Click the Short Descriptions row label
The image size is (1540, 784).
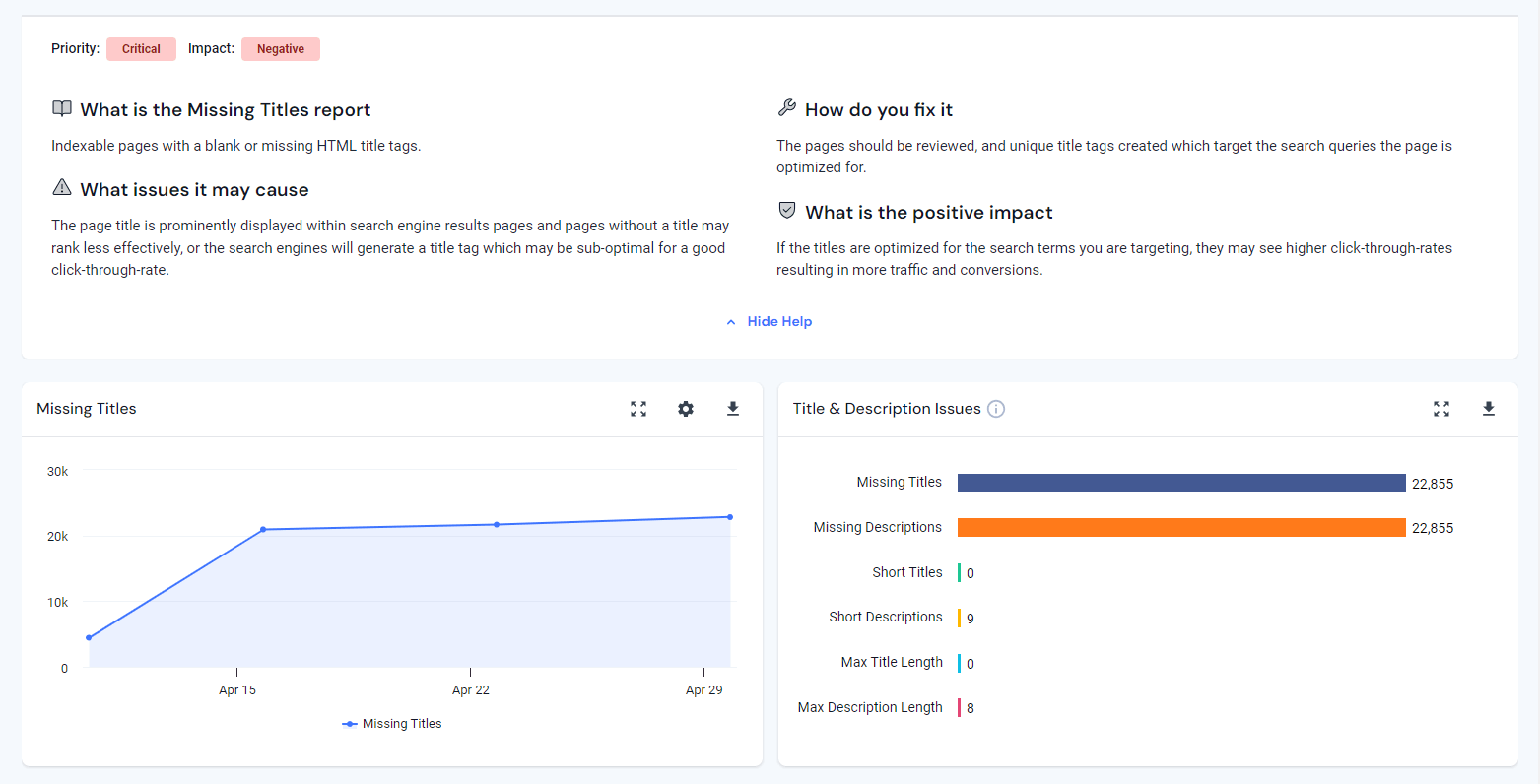[885, 618]
